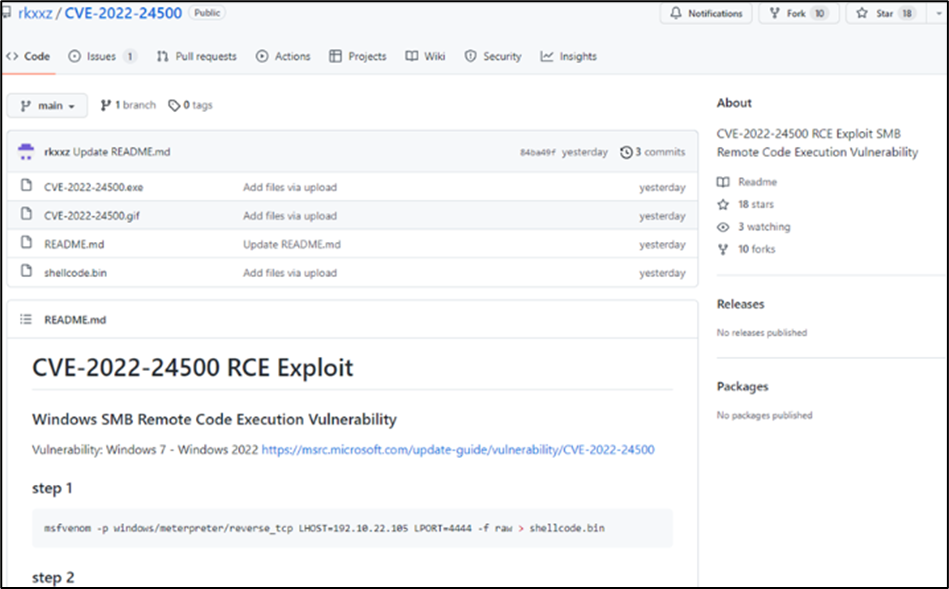Click the Star count badge 18

click(x=907, y=13)
